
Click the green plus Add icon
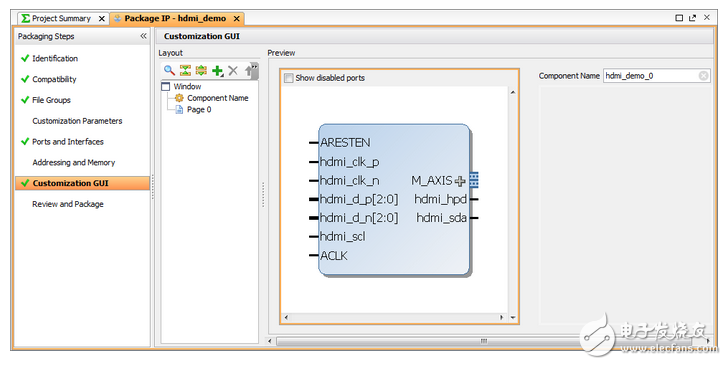point(217,70)
